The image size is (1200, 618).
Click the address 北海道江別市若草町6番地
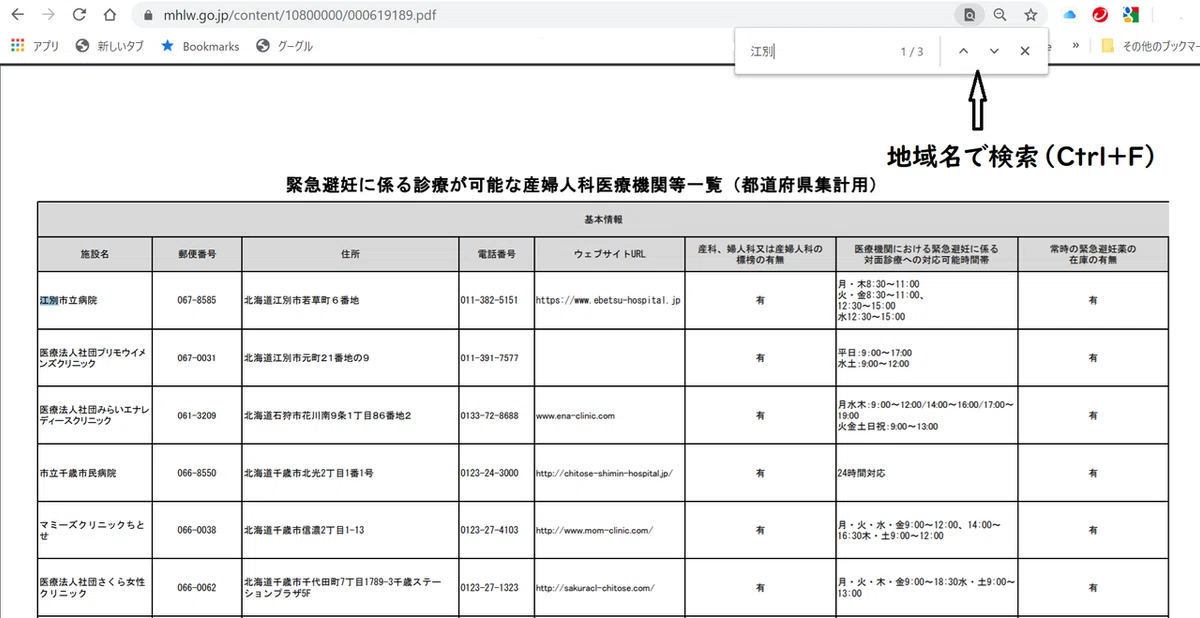301,300
